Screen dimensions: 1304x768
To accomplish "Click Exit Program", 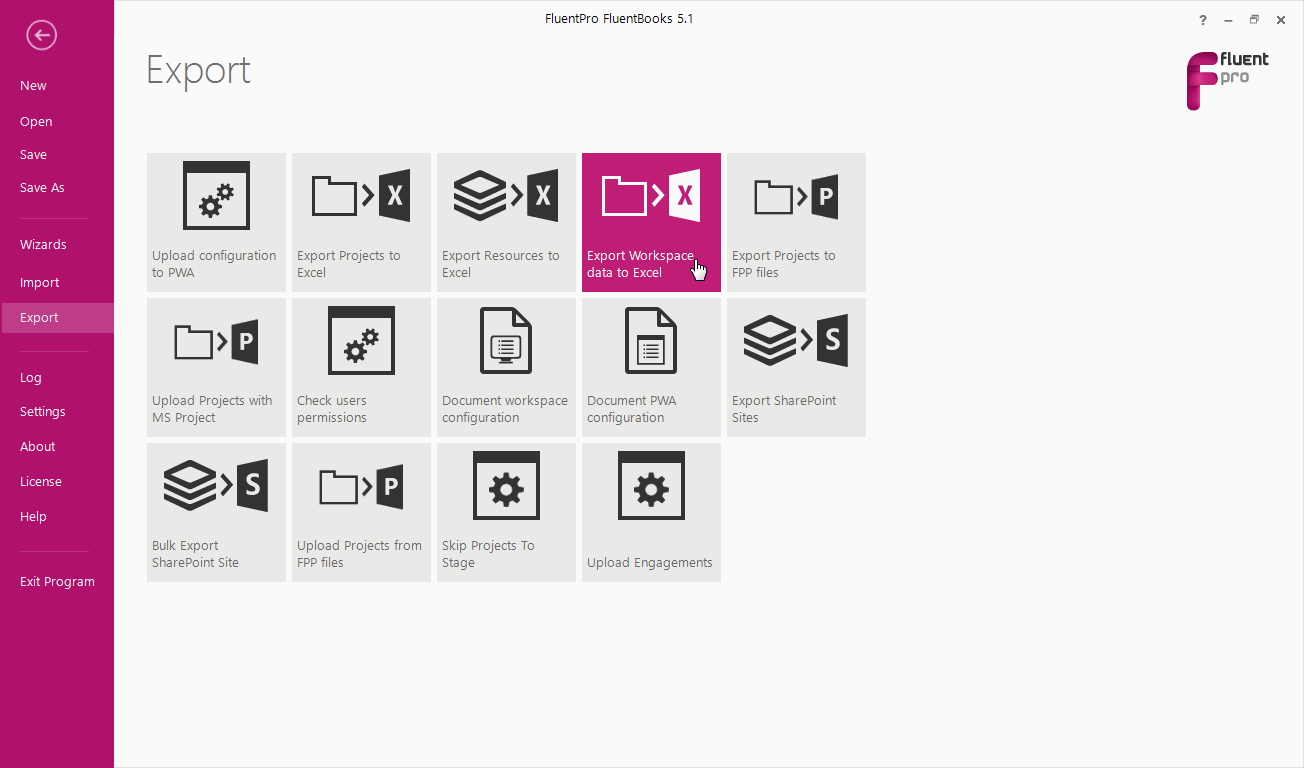I will click(x=57, y=582).
